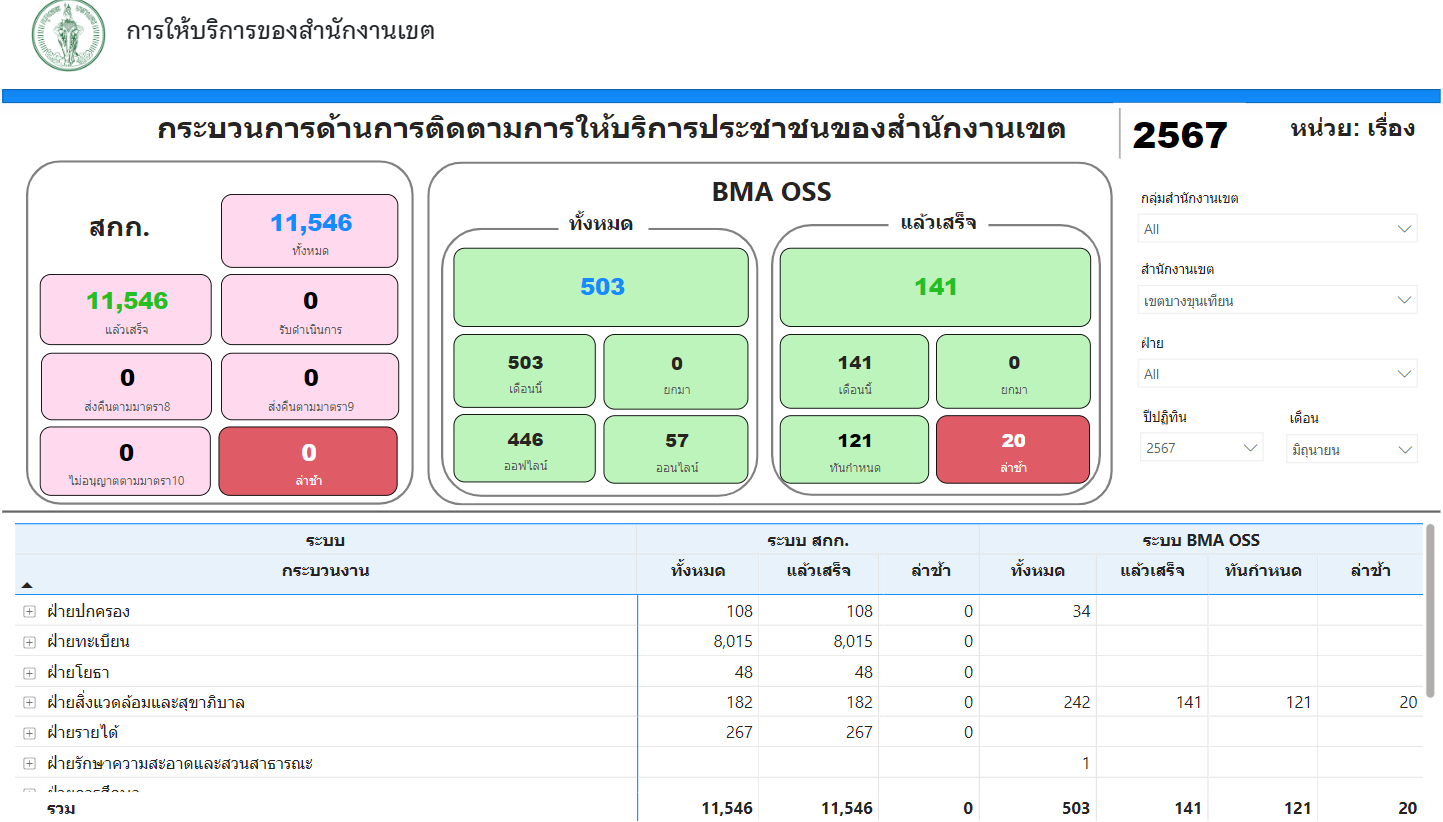Click the sort arrow under กระบวนงาน header
1443x822 pixels.
point(27,585)
